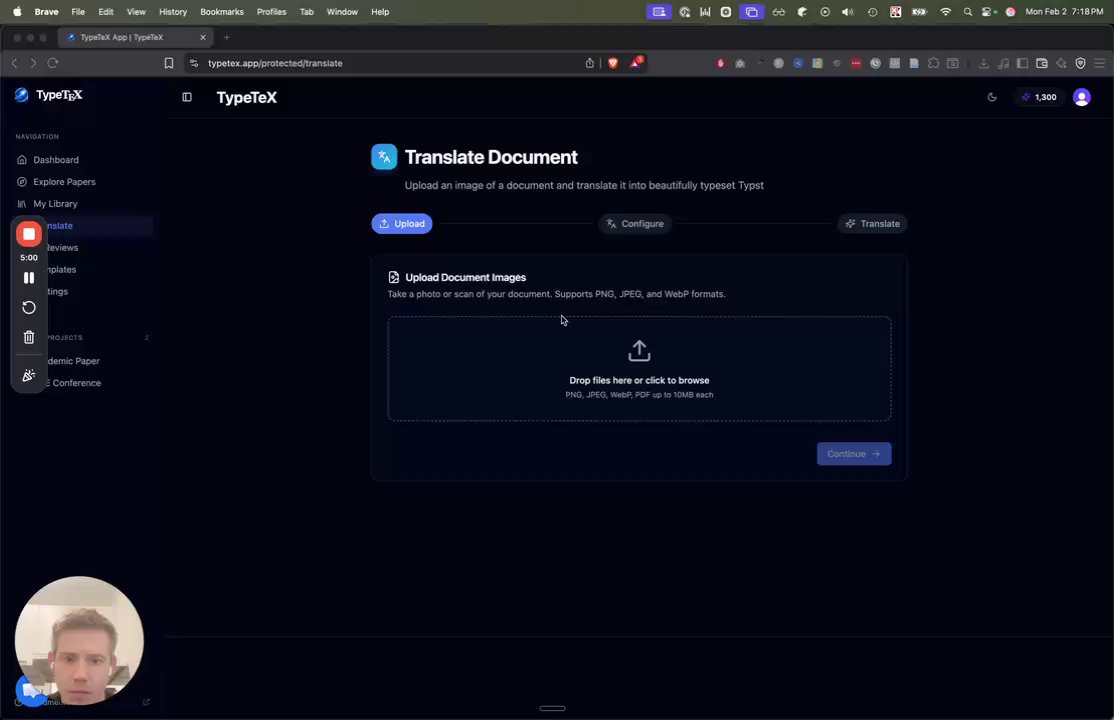This screenshot has width=1114, height=720.
Task: Click the volume icon in menu bar
Action: coord(848,12)
